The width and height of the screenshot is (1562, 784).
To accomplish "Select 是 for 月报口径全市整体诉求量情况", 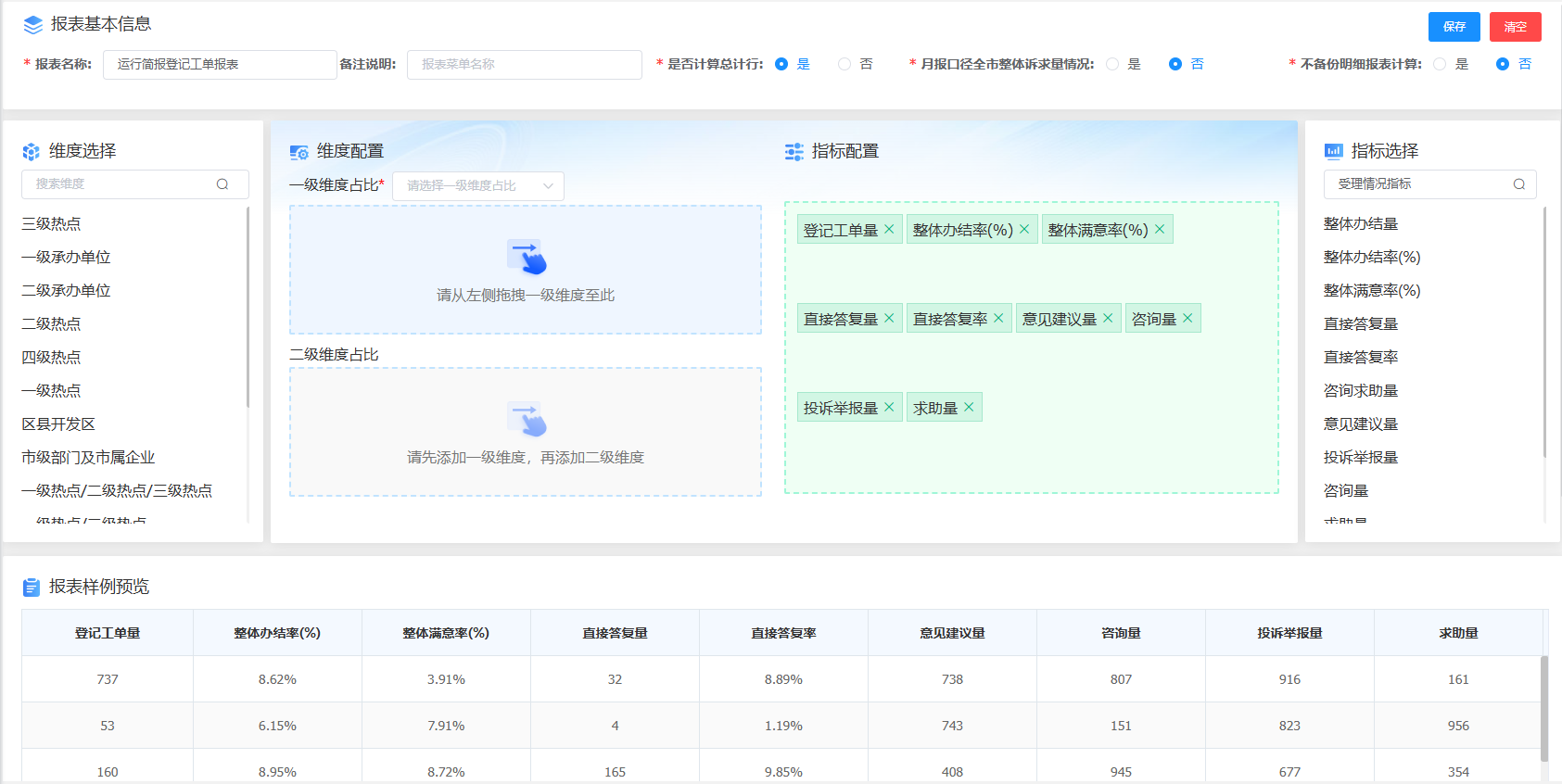I will (1112, 64).
